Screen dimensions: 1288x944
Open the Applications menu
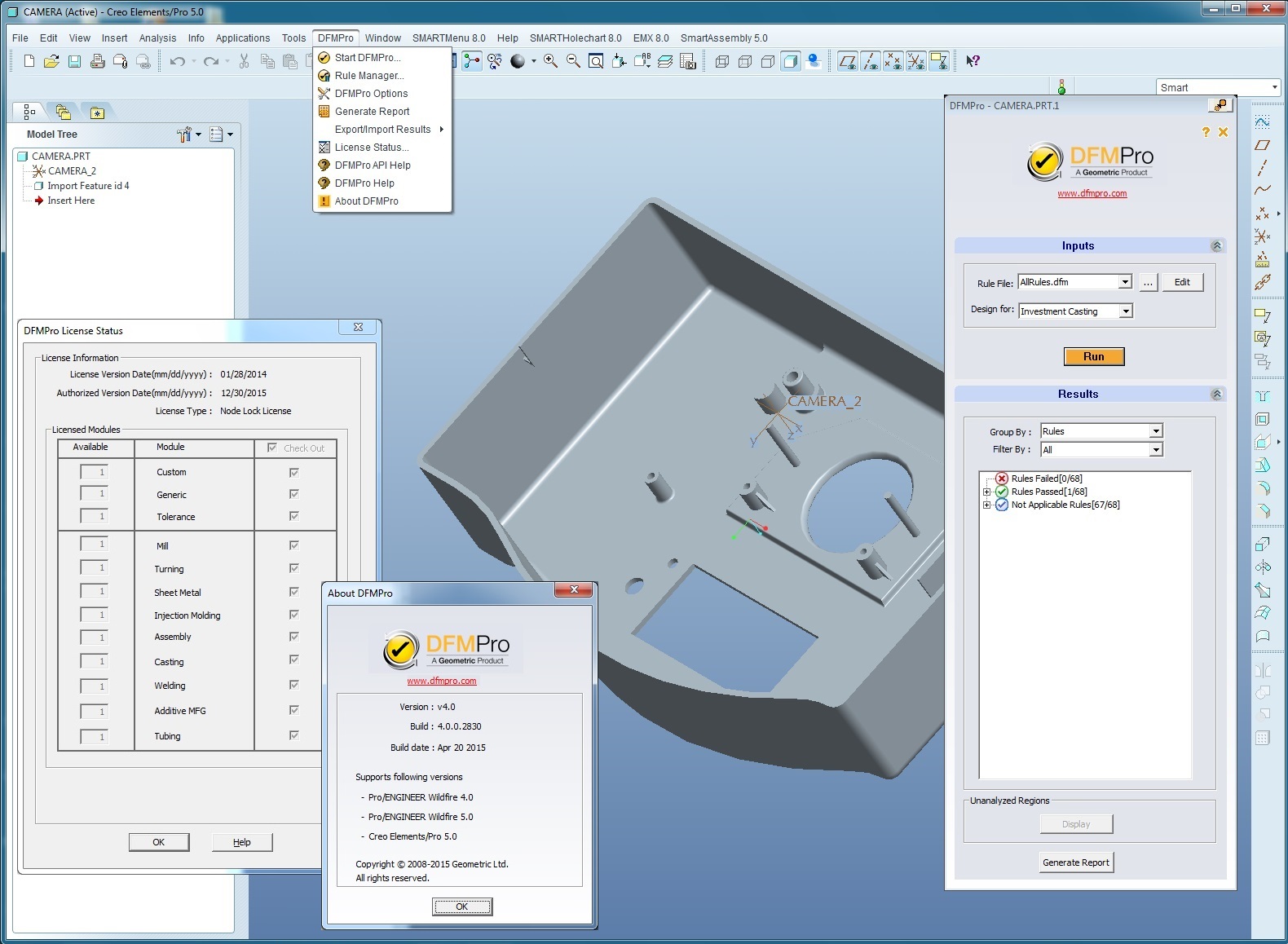pyautogui.click(x=243, y=38)
